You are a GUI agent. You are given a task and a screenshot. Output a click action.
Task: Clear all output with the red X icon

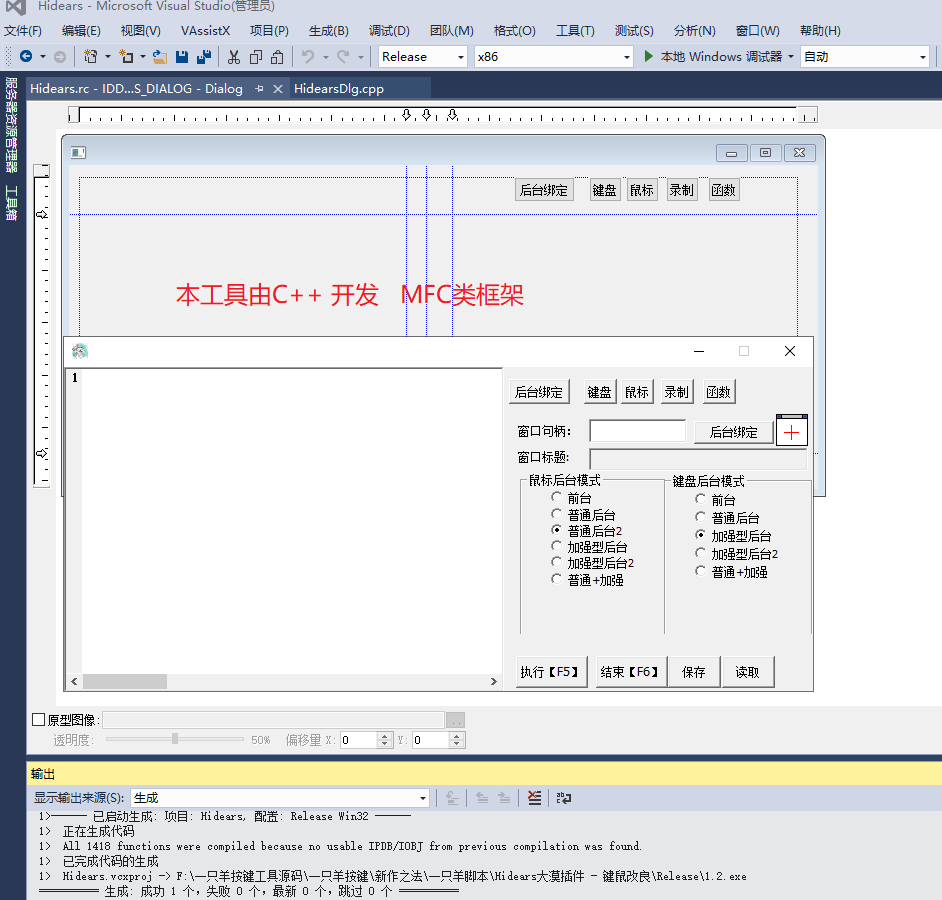(534, 797)
